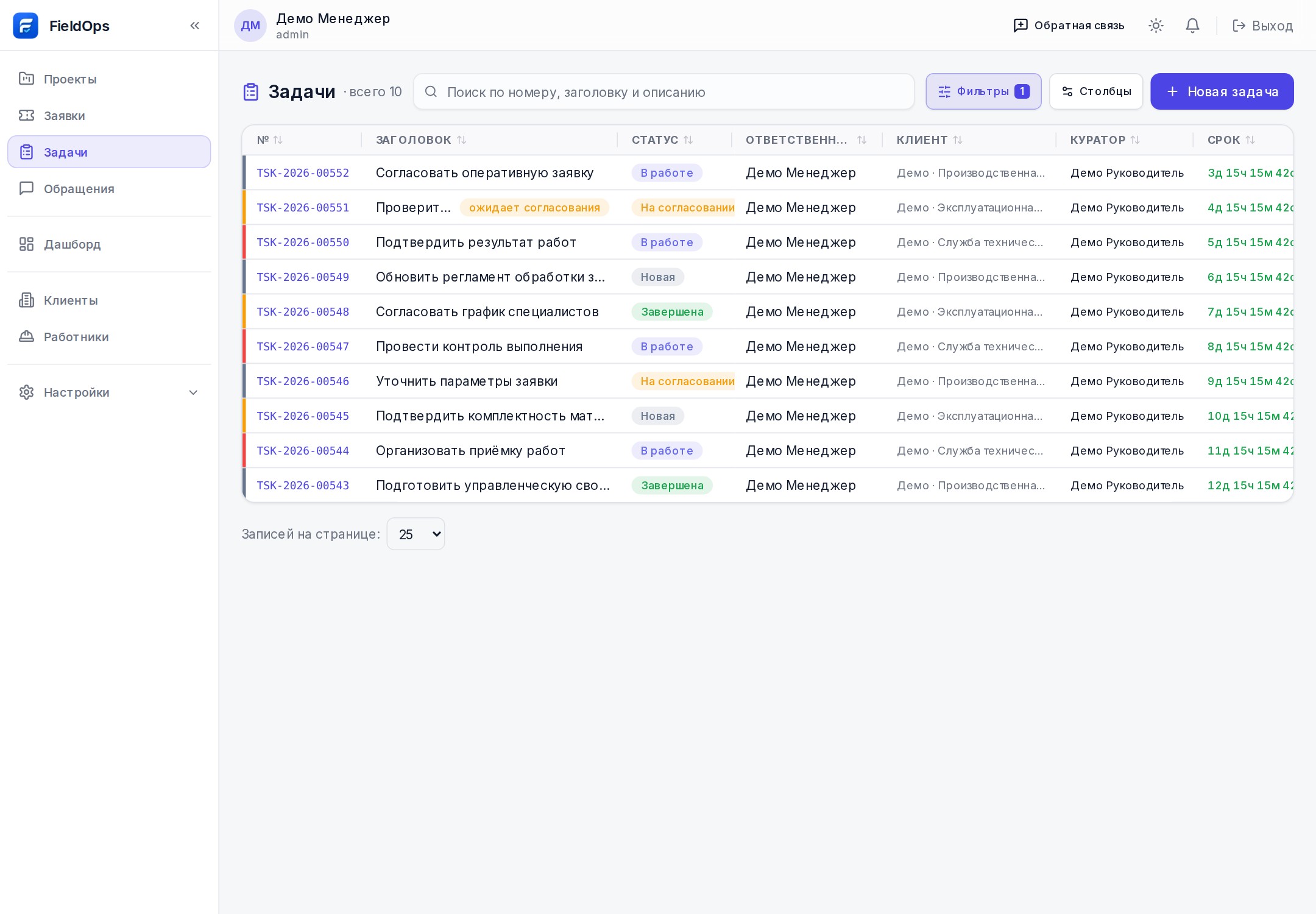This screenshot has width=1316, height=914.
Task: Open notifications bell
Action: click(x=1192, y=26)
